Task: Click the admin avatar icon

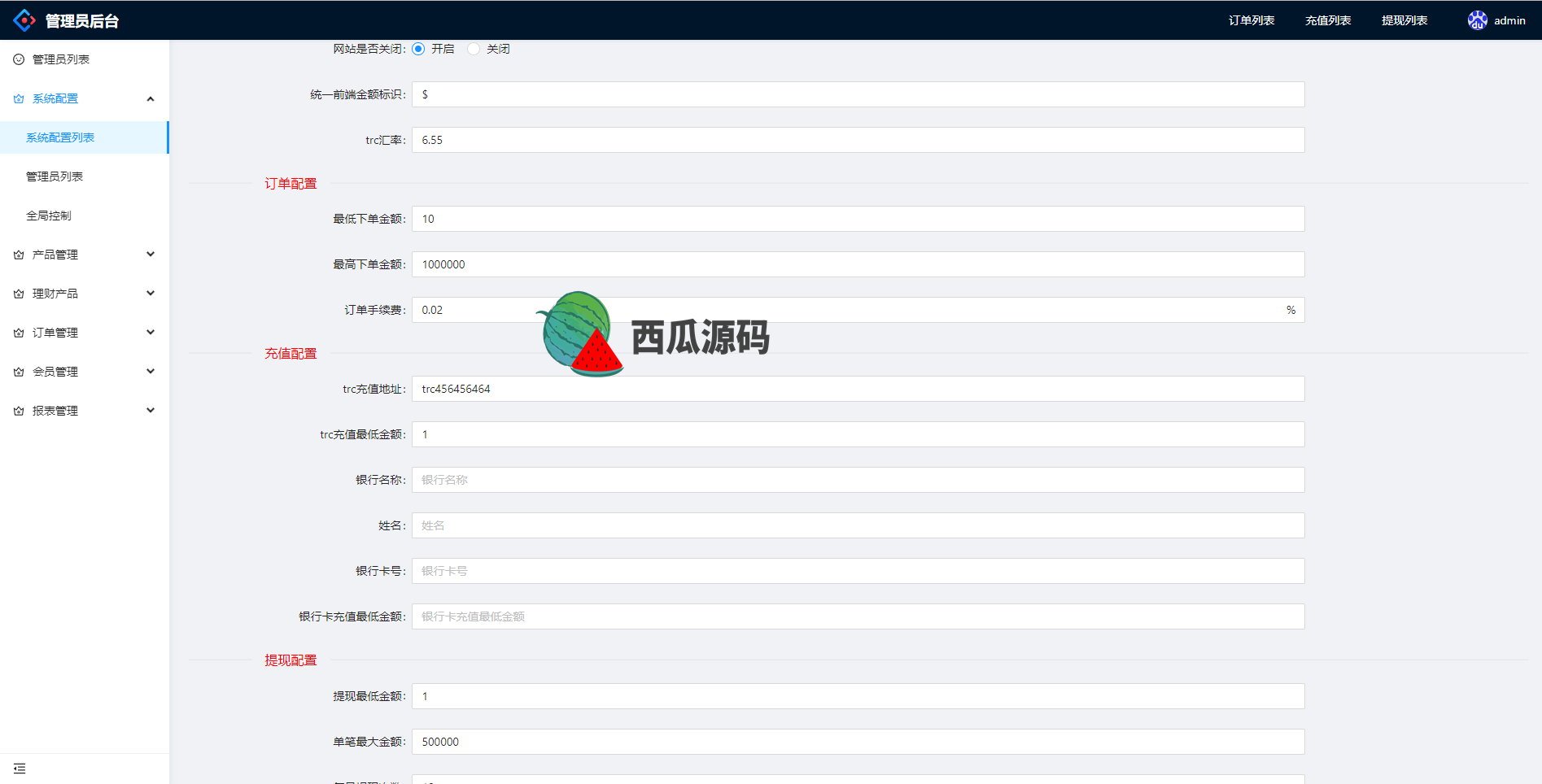Action: (1477, 20)
